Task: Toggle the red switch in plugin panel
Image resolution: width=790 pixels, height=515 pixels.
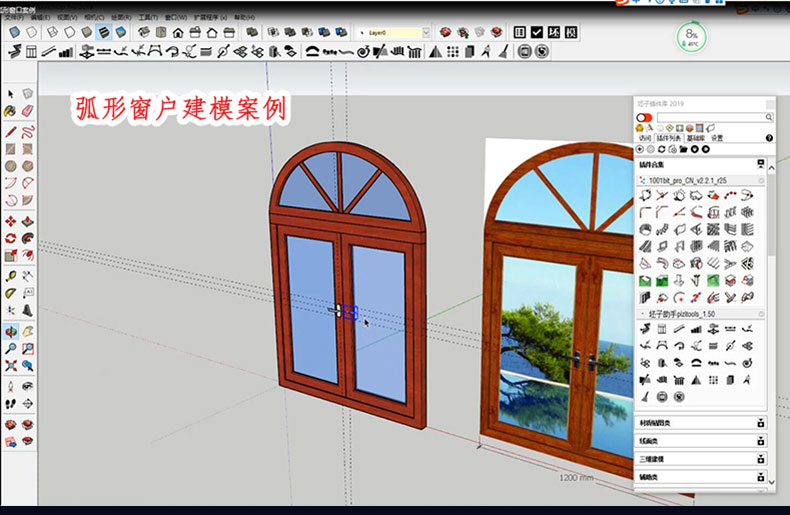Action: 644,117
